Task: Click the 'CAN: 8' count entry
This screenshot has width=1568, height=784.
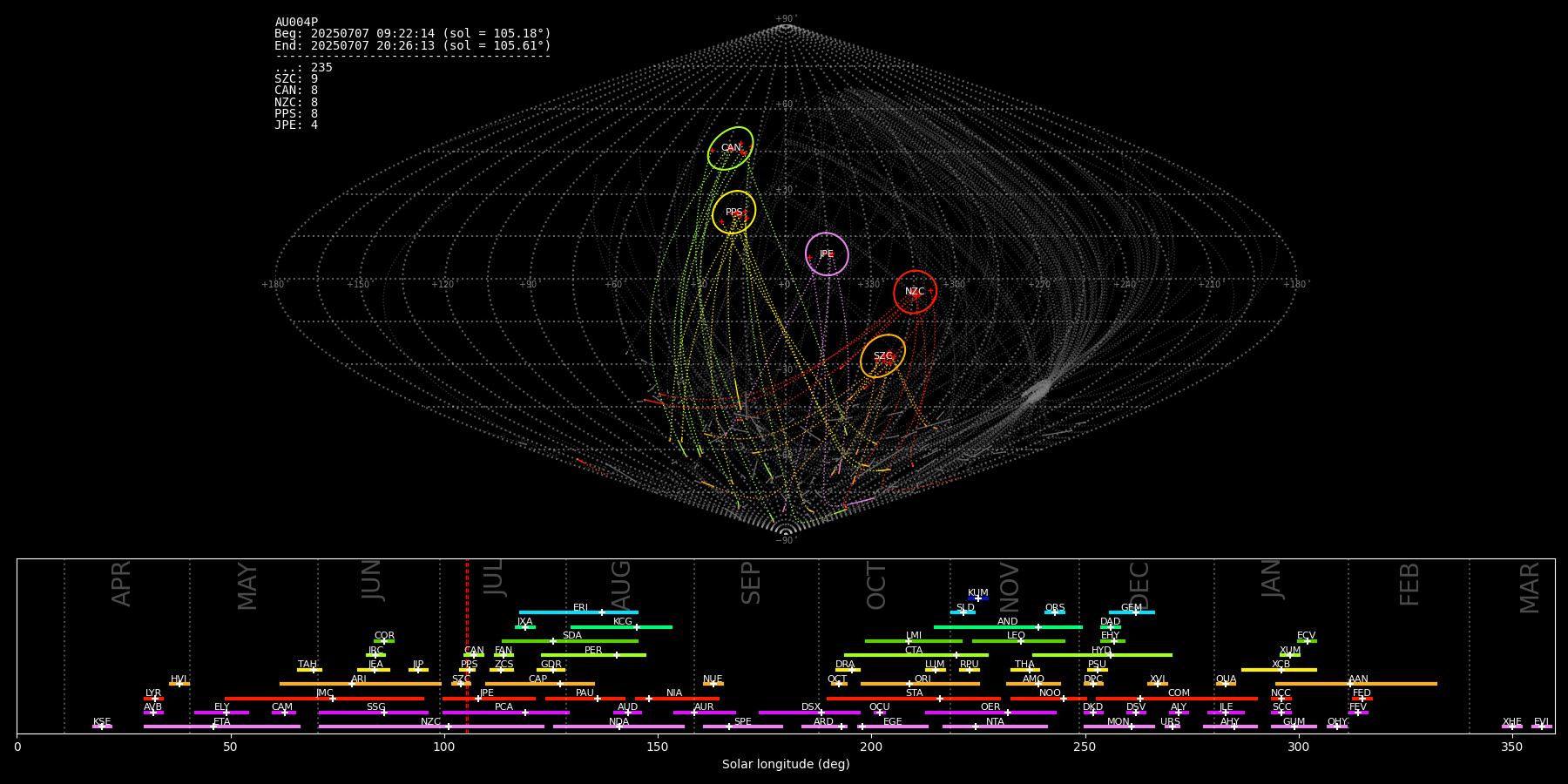Action: click(296, 91)
